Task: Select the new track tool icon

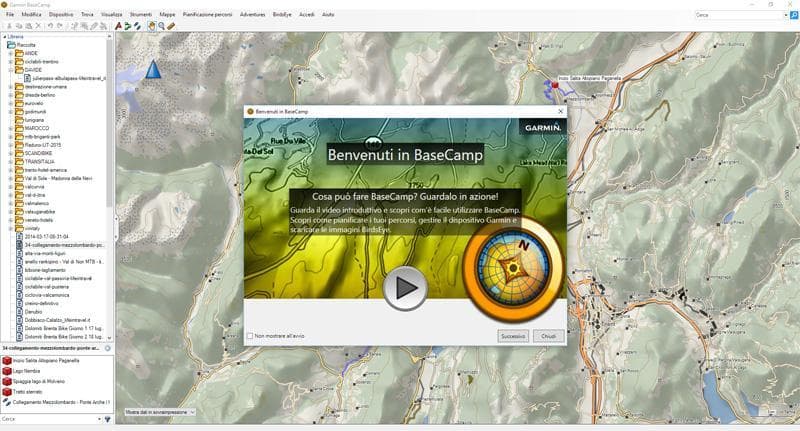Action: click(137, 26)
